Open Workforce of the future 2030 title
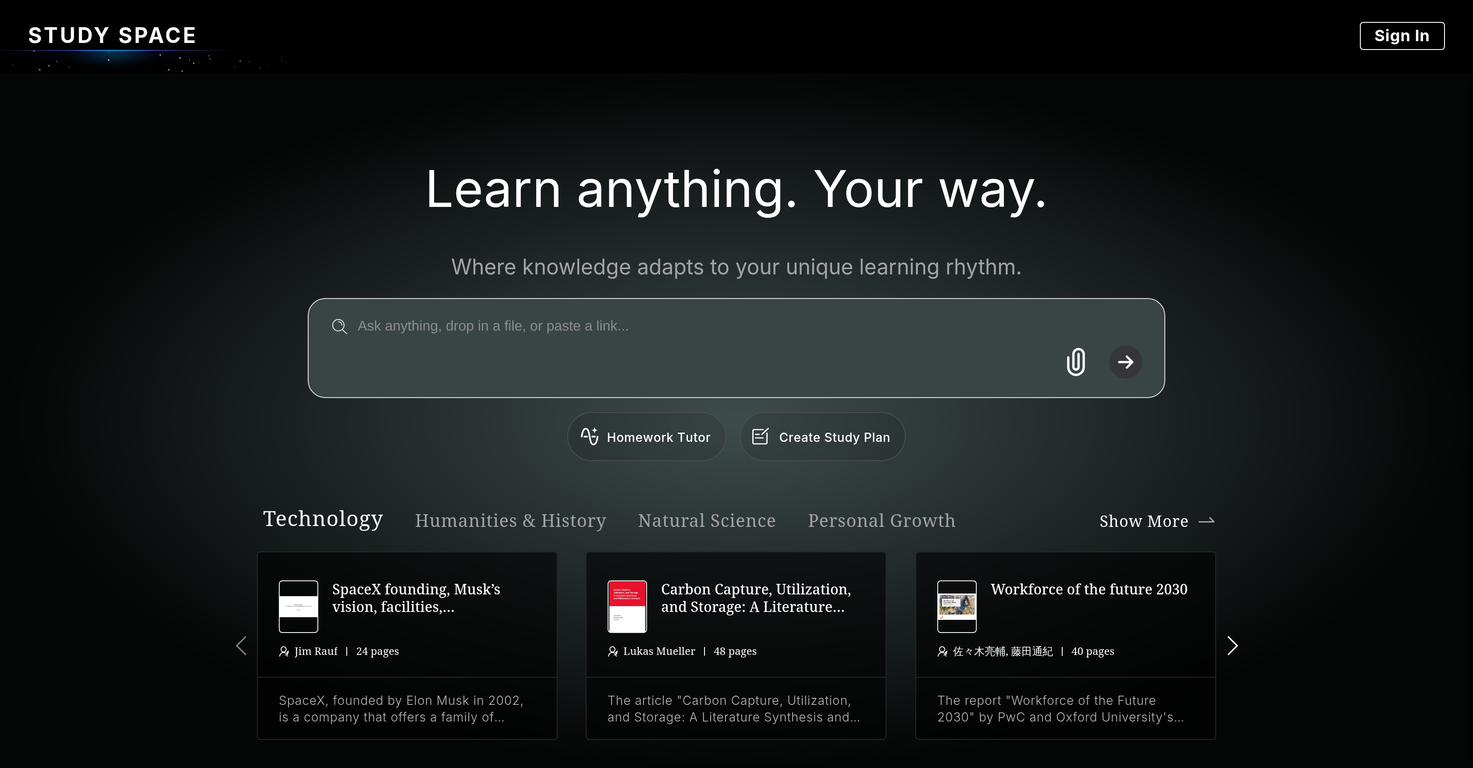 [1088, 589]
